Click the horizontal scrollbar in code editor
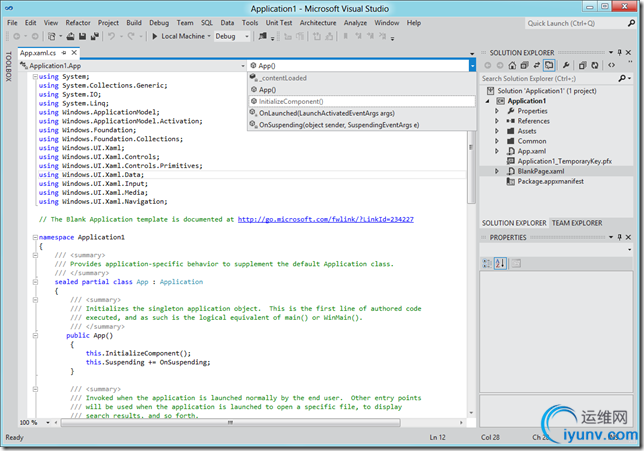Screen dimensions: 644x451 point(230,423)
